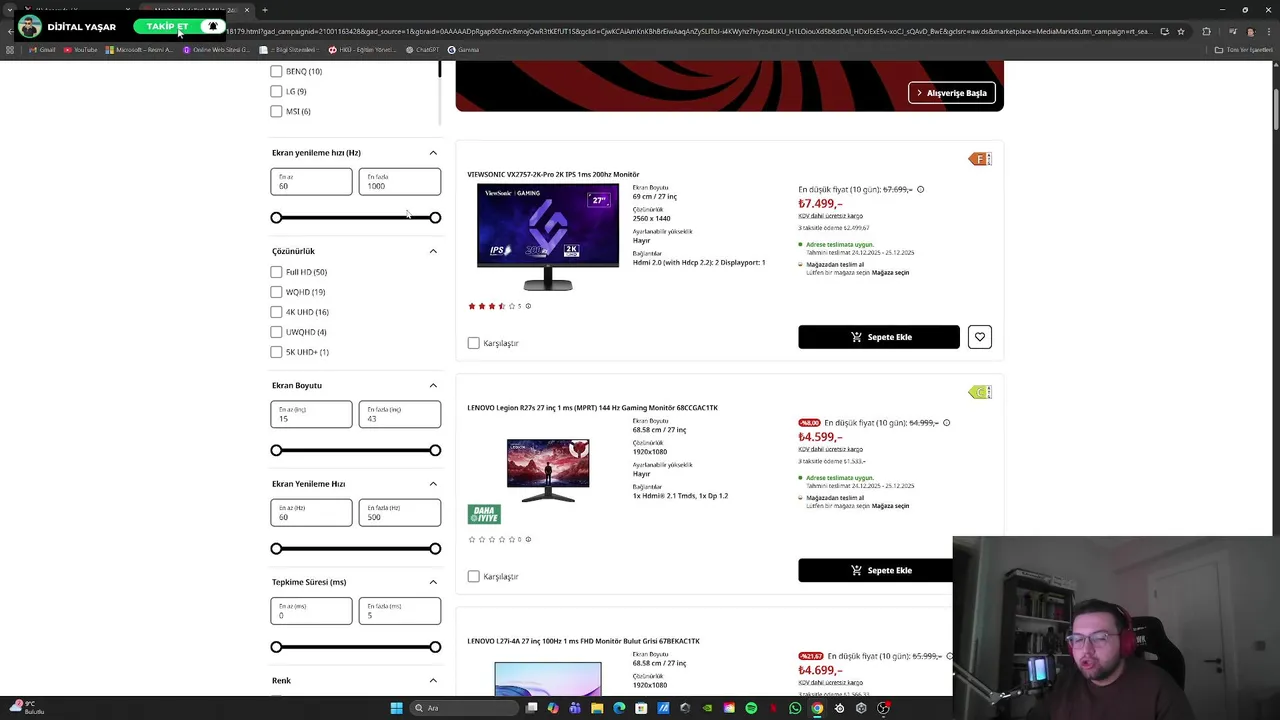The height and width of the screenshot is (720, 1280).
Task: Collapse Çözünürlük filter section
Action: (x=433, y=251)
